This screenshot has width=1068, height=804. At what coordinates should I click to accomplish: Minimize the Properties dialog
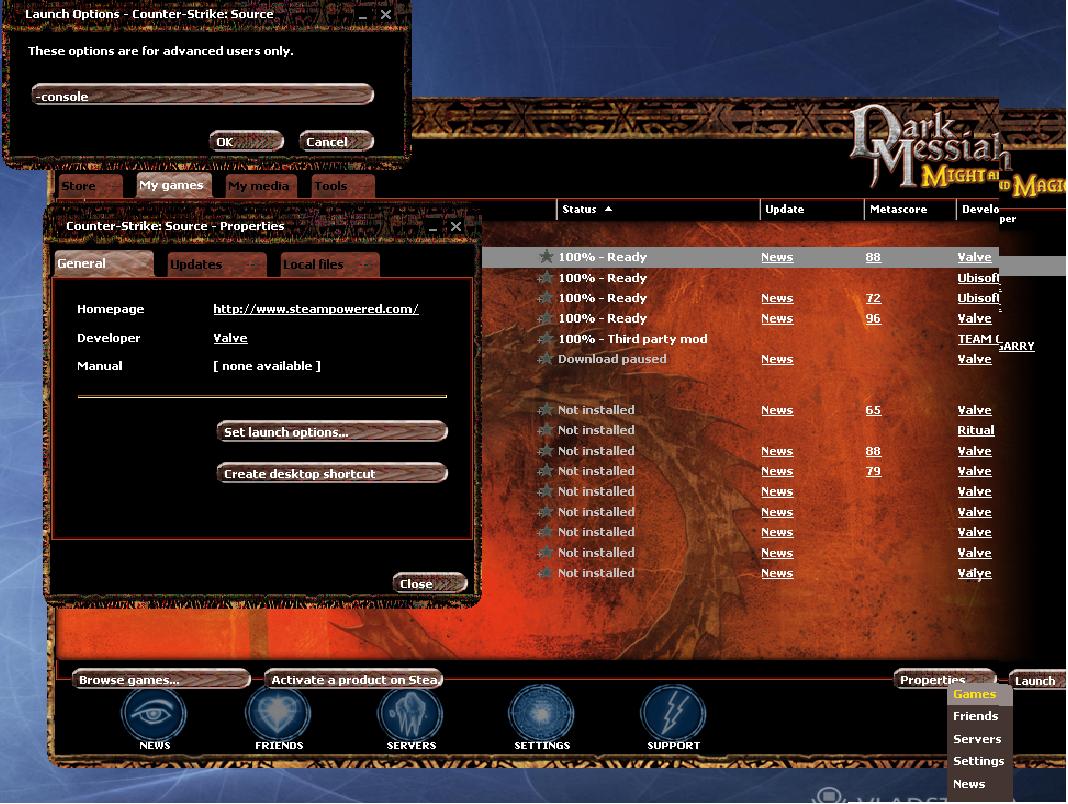pyautogui.click(x=433, y=227)
